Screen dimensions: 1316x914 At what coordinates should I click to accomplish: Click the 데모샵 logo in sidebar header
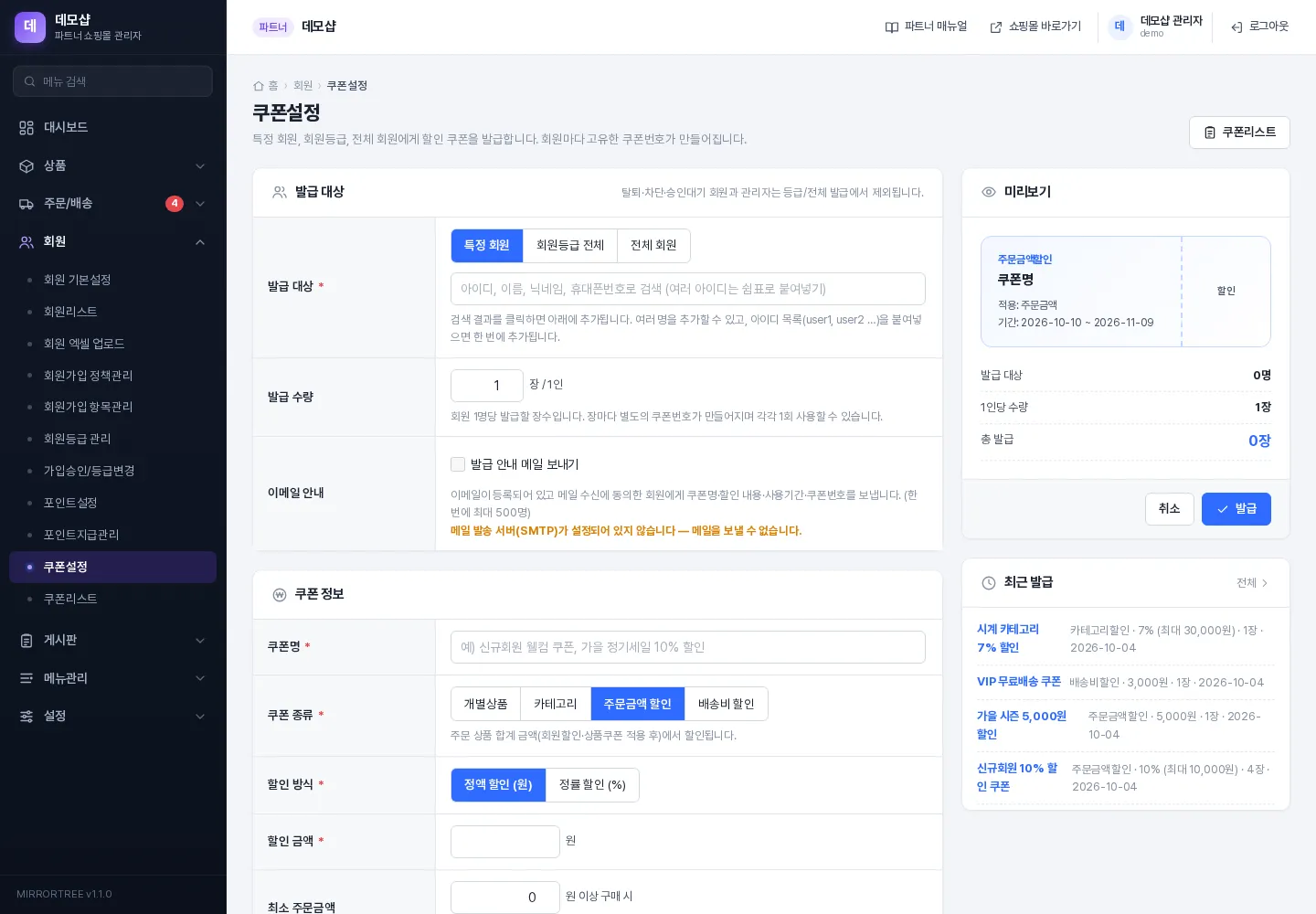(30, 27)
